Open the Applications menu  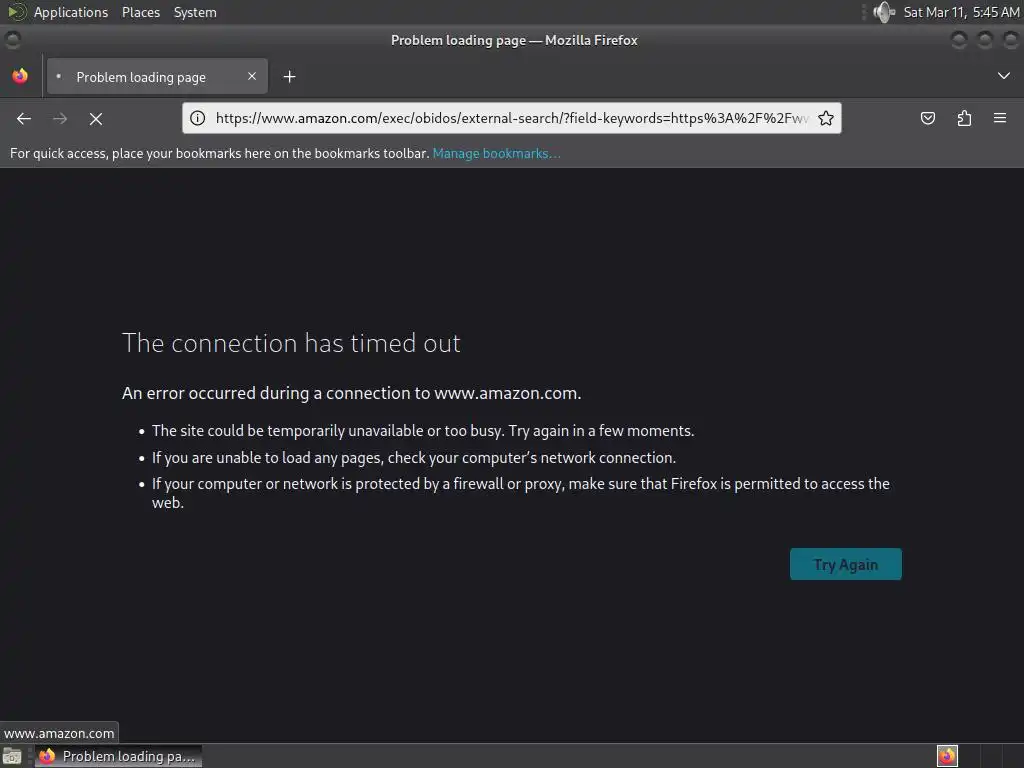[71, 12]
